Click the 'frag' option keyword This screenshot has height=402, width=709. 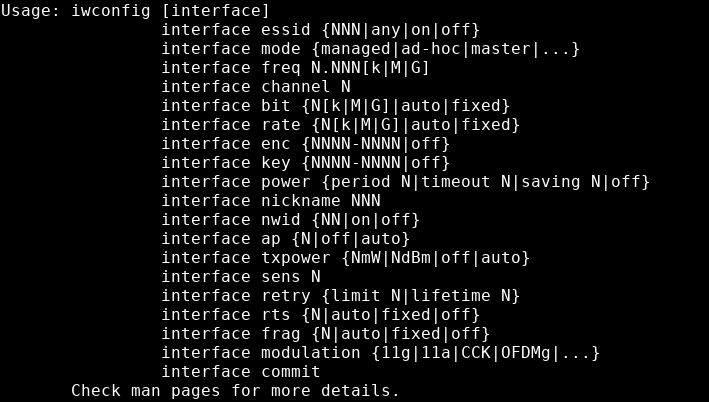(280, 334)
